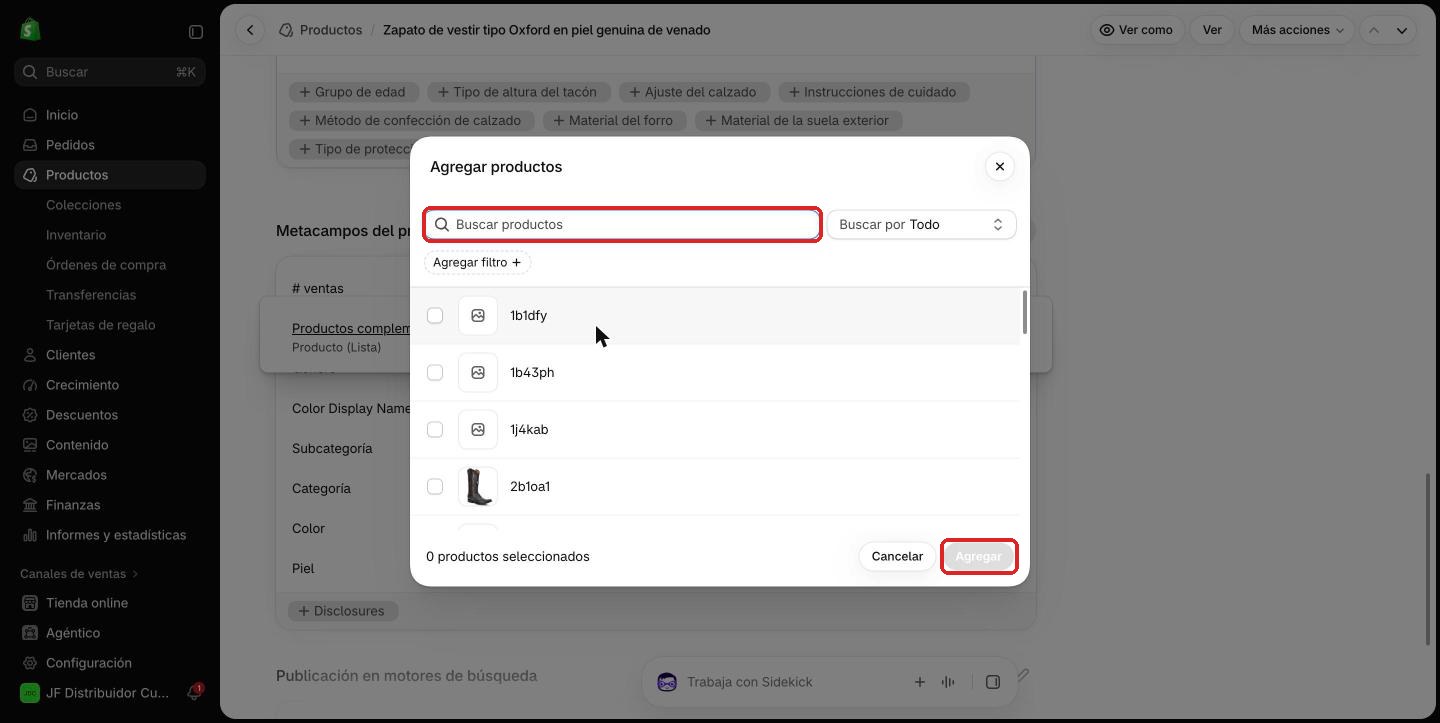Add Grupo de edad metafield
Image resolution: width=1440 pixels, height=723 pixels.
352,92
